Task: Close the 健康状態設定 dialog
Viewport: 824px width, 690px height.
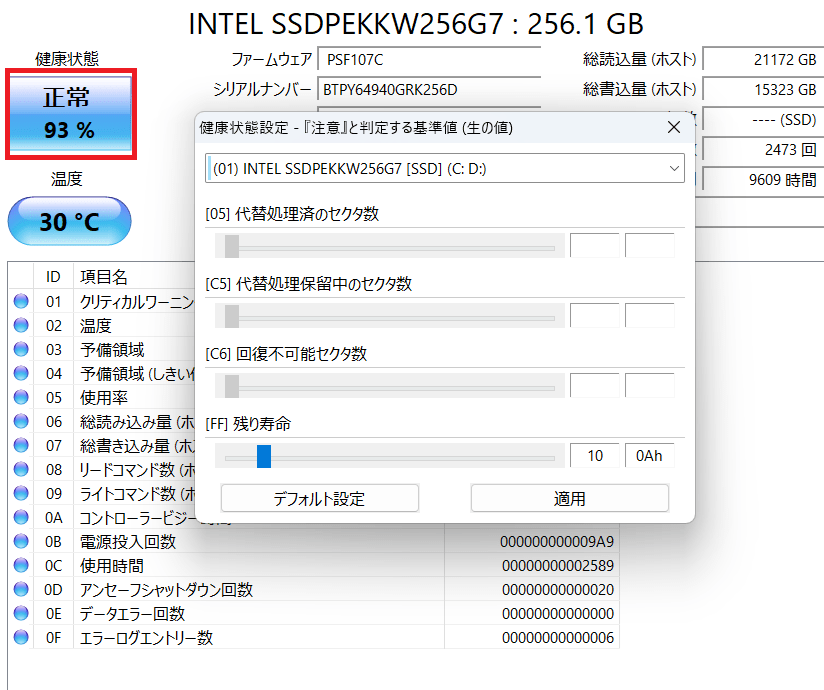Action: point(674,127)
